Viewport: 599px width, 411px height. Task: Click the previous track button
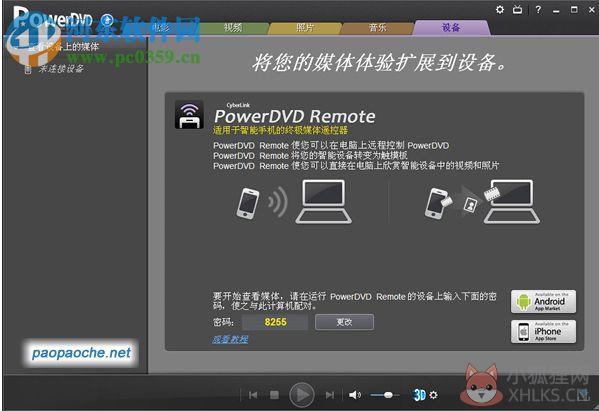253,395
